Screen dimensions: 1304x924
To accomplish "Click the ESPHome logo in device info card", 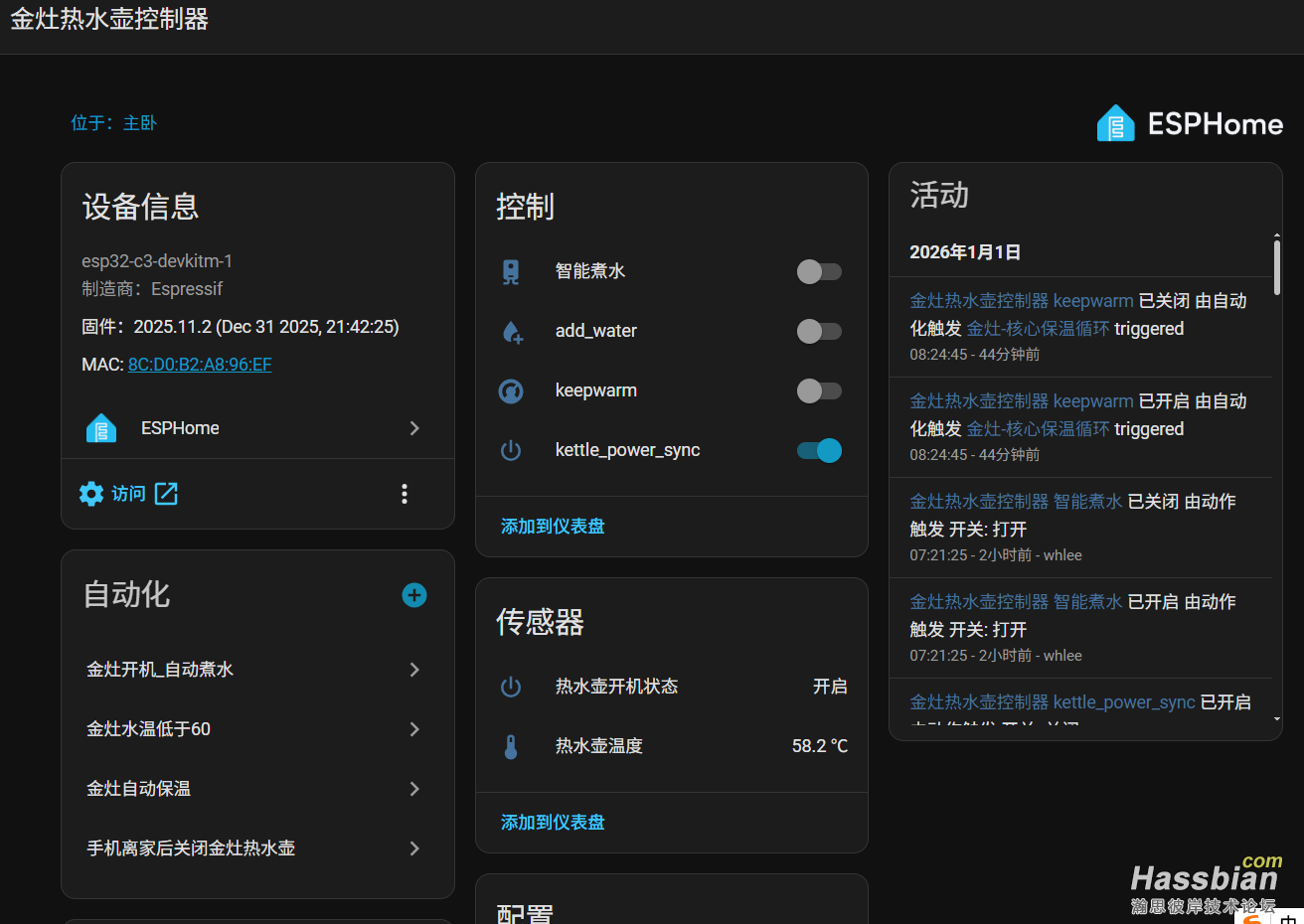I will click(100, 427).
